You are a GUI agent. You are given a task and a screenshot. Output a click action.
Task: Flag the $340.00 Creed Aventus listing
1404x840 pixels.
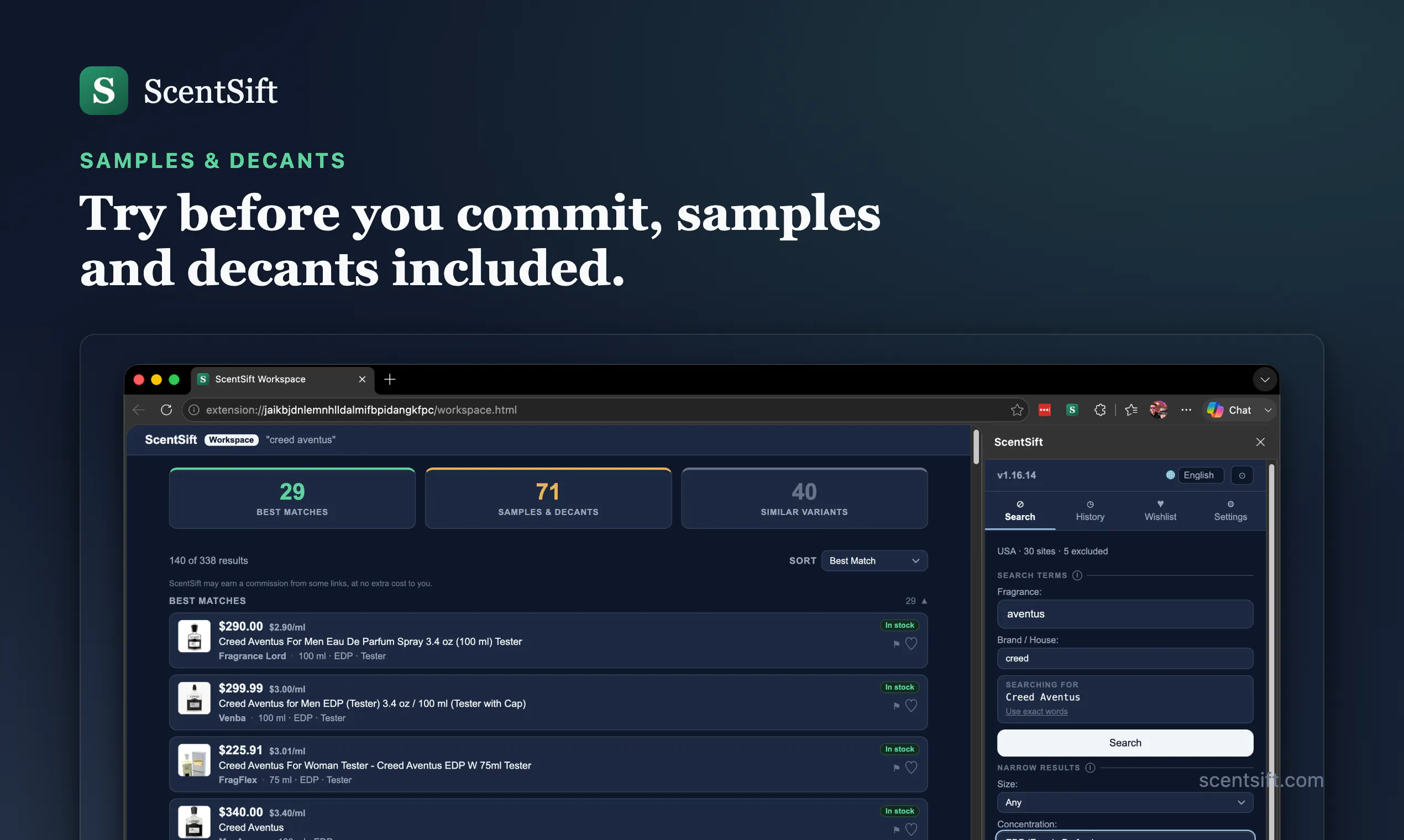point(896,830)
